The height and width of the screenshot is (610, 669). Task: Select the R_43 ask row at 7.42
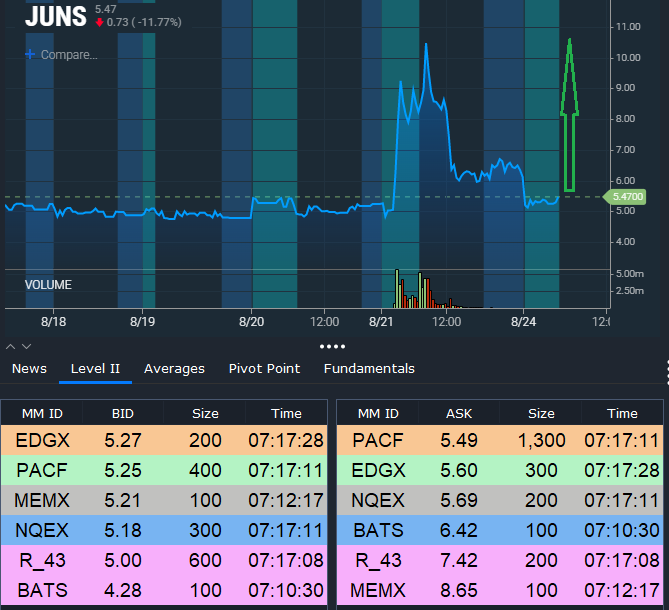pos(500,560)
